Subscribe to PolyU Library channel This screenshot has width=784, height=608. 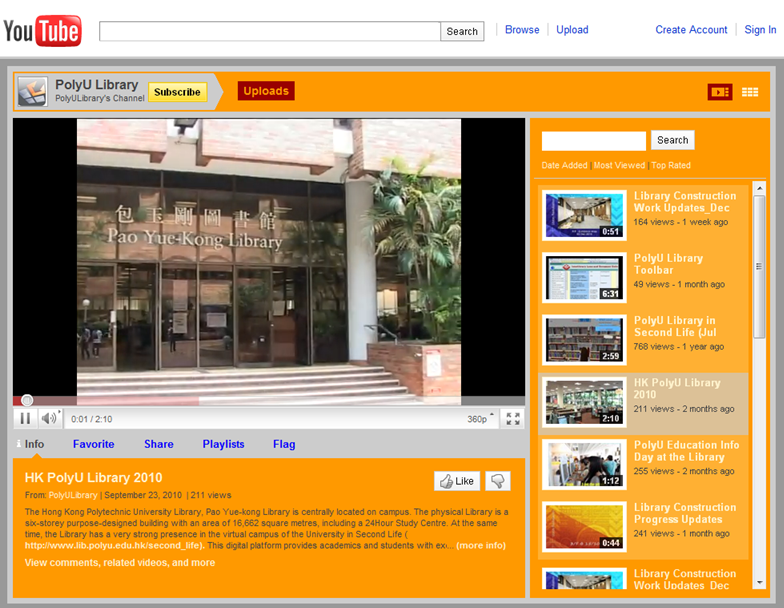point(178,92)
